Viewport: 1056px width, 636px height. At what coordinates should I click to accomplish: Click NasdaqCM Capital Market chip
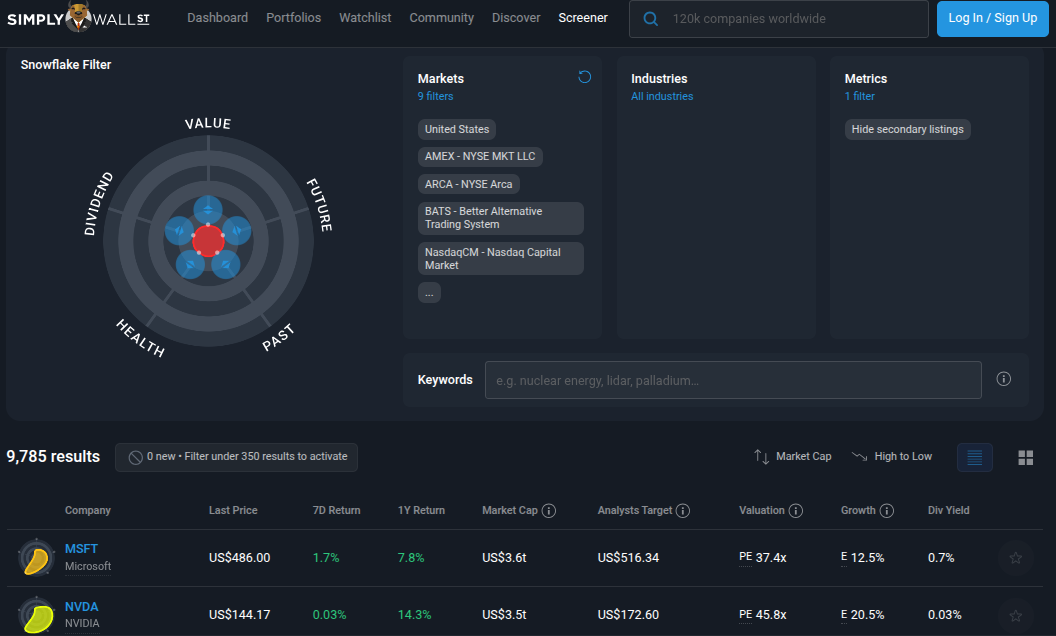[500, 259]
